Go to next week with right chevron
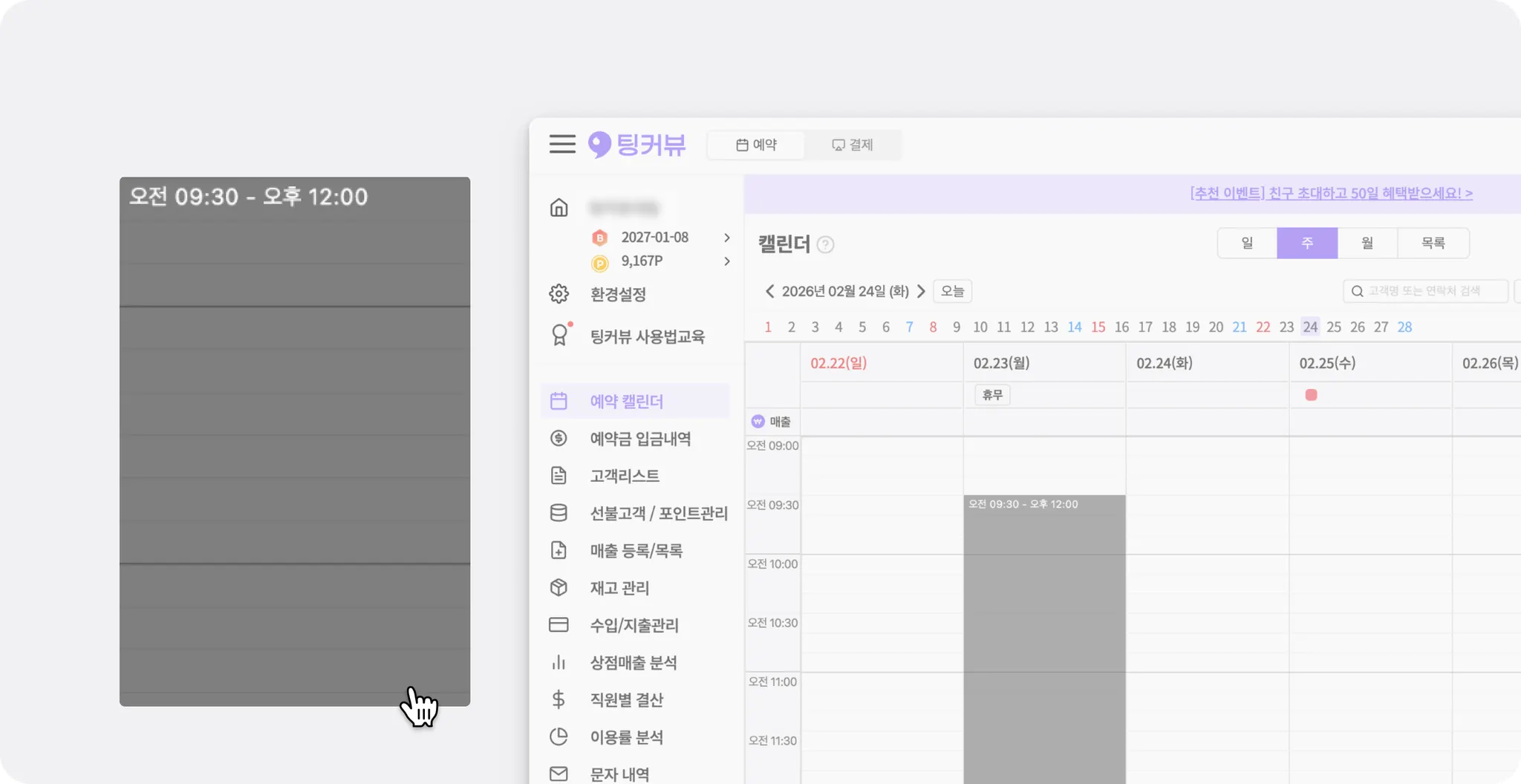This screenshot has height=784, width=1521. [x=921, y=291]
